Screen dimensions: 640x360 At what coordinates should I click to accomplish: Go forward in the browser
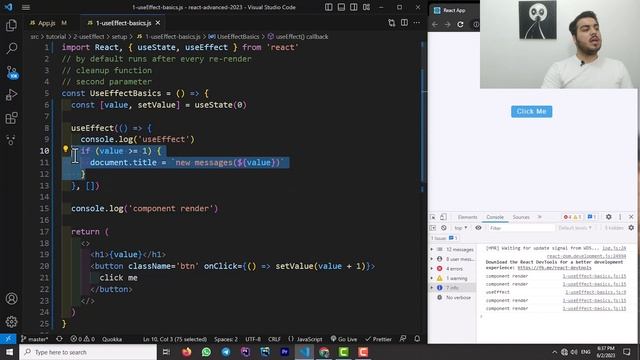447,24
